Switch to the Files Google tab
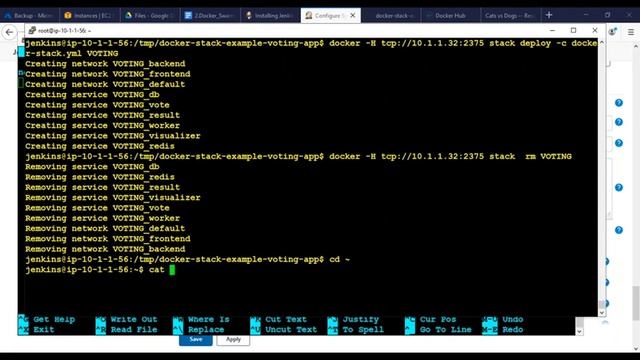The height and width of the screenshot is (360, 640). [150, 16]
